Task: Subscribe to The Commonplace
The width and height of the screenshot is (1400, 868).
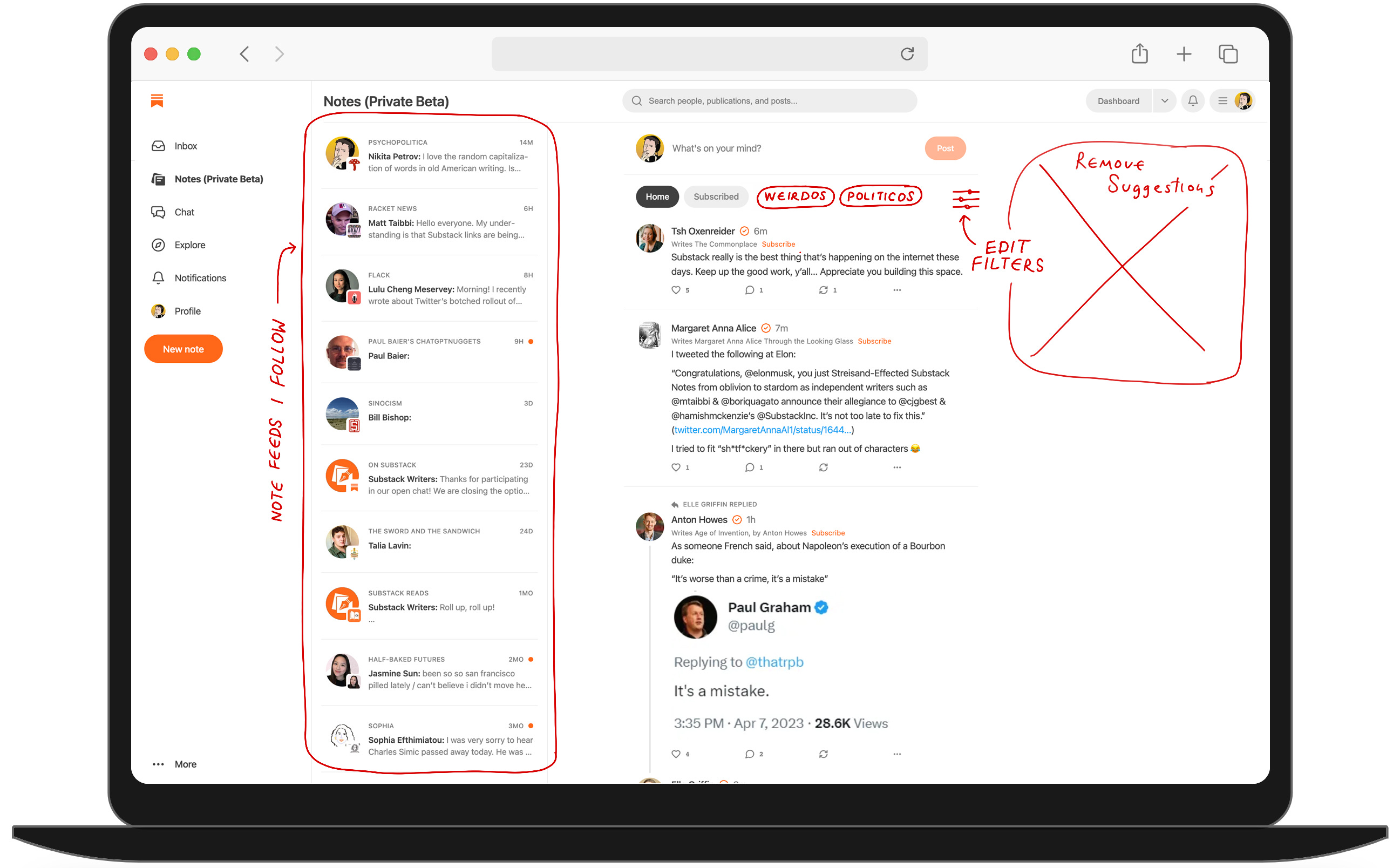Action: coord(778,245)
